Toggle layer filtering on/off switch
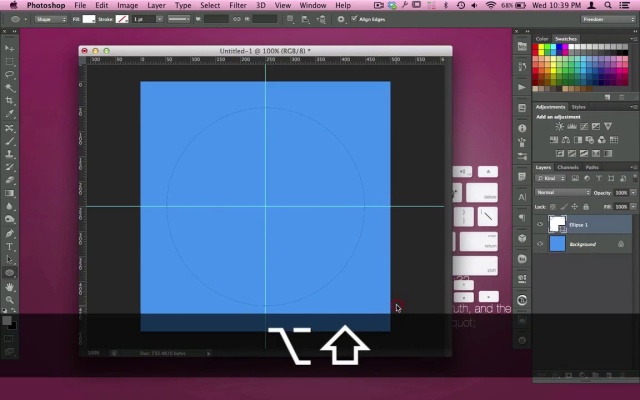Image resolution: width=640 pixels, height=400 pixels. tap(635, 178)
